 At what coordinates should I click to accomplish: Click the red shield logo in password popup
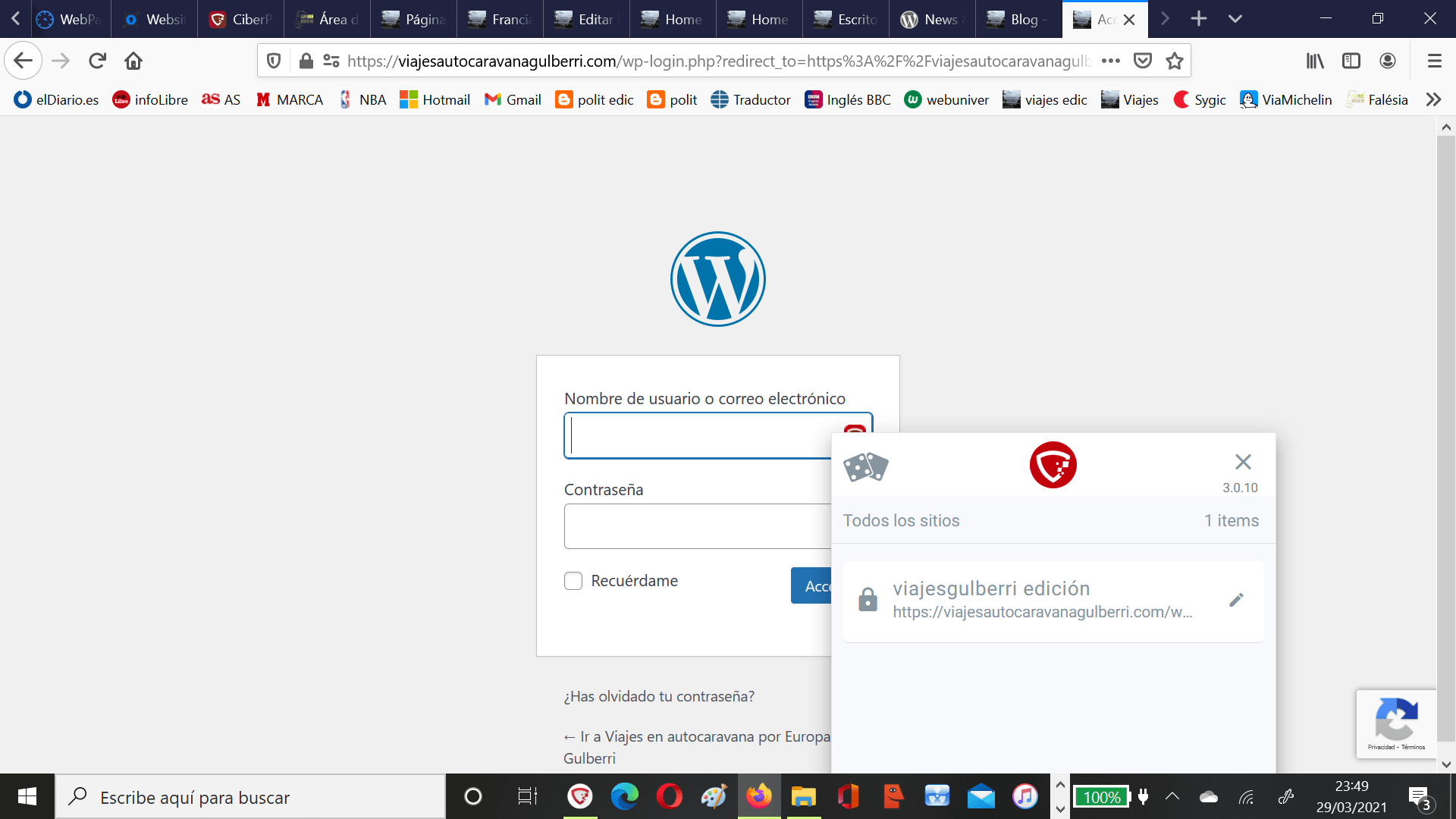click(x=1053, y=465)
